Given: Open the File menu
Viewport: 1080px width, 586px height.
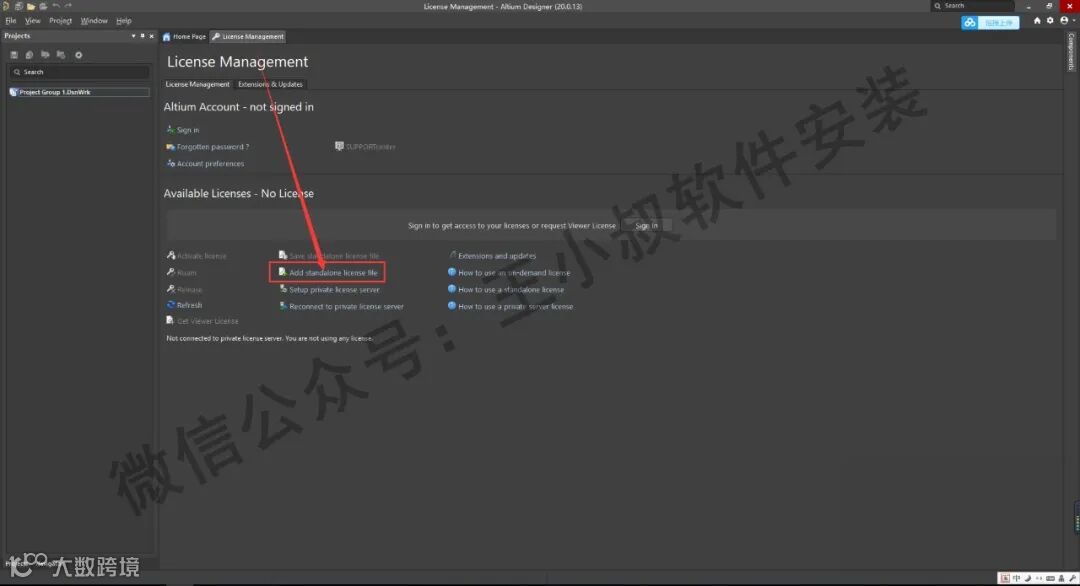Looking at the screenshot, I should [x=10, y=21].
